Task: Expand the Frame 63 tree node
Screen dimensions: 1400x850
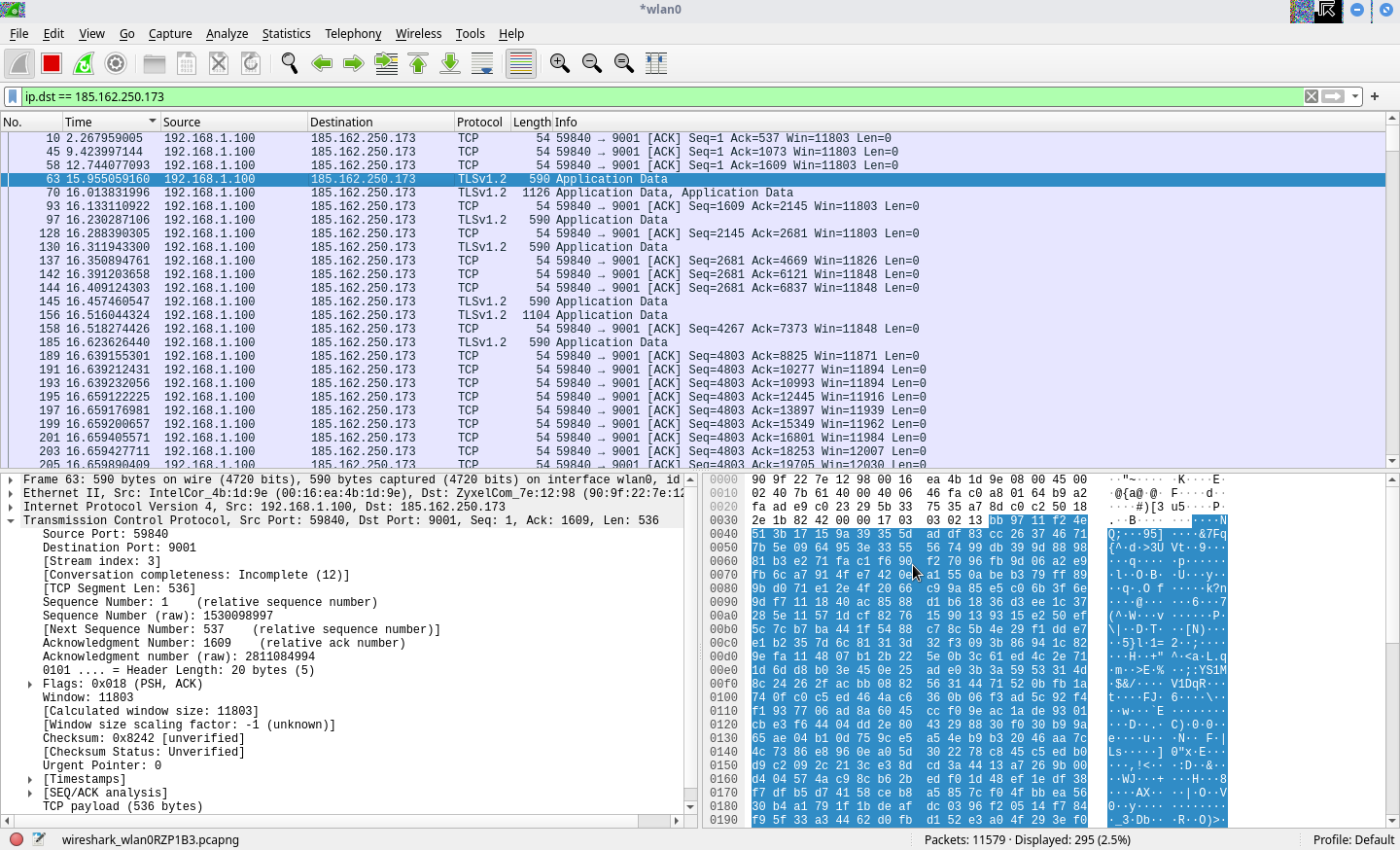Action: (x=11, y=479)
